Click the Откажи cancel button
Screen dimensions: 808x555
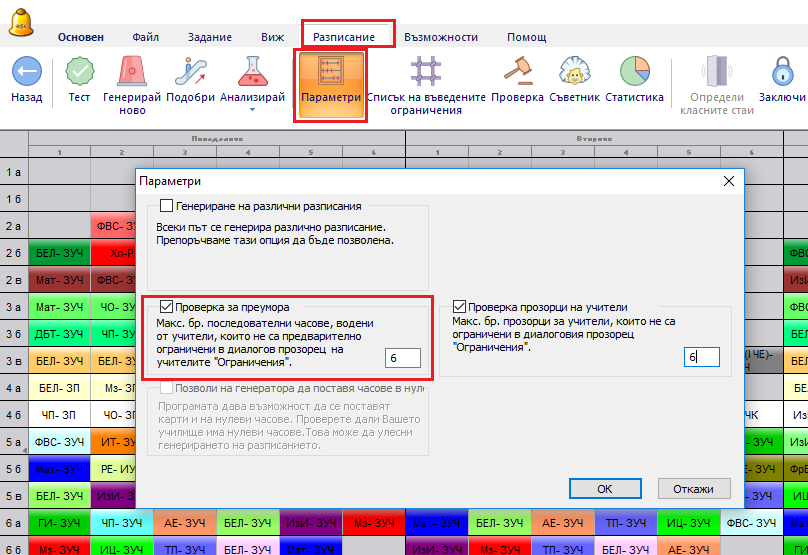click(x=693, y=489)
